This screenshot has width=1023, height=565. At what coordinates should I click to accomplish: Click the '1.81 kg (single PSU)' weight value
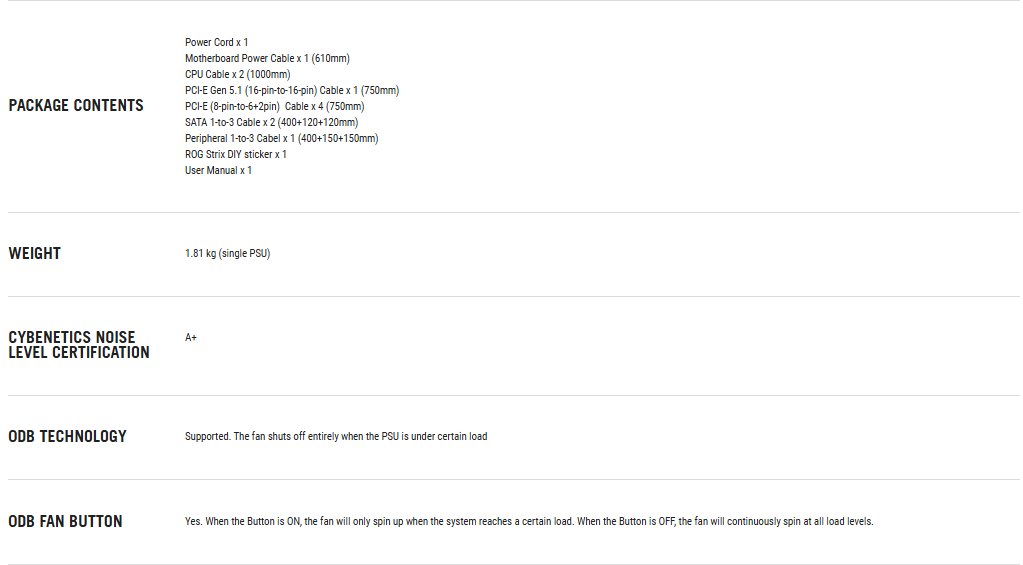coord(227,254)
